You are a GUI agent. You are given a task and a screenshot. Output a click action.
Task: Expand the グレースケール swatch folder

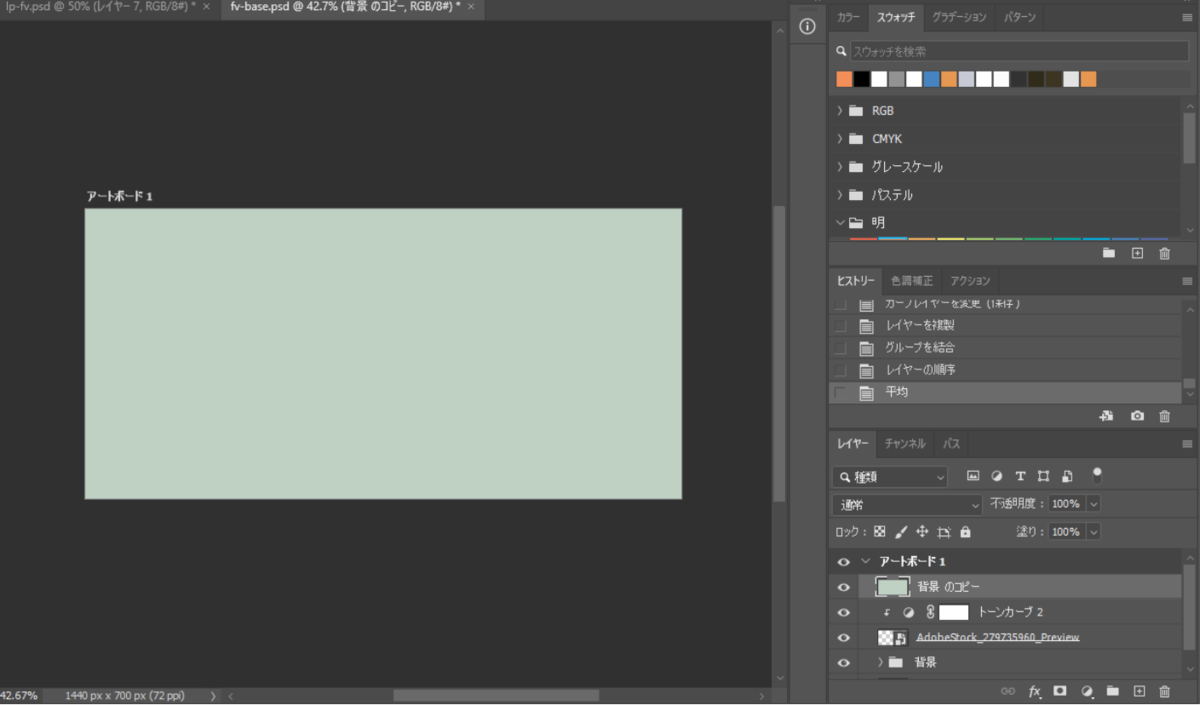[840, 167]
